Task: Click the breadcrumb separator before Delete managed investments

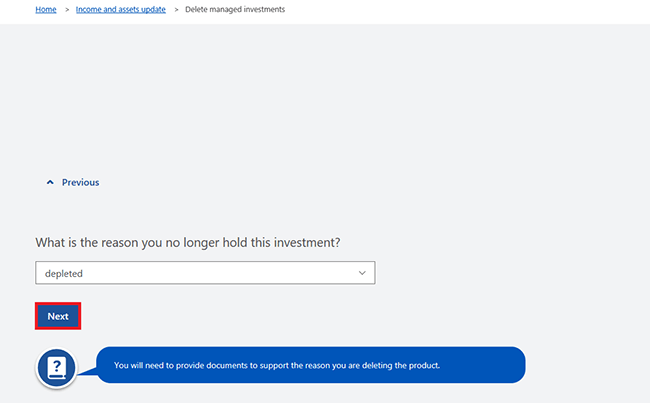Action: [176, 10]
